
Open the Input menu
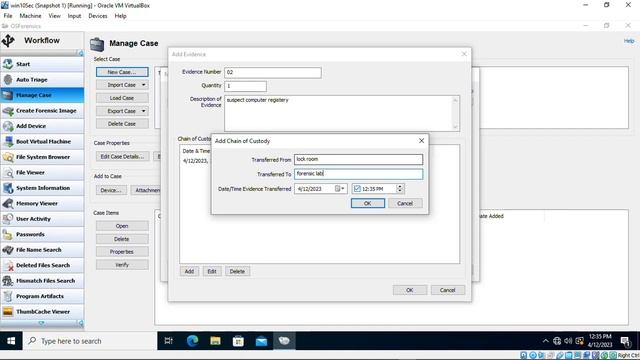pyautogui.click(x=74, y=16)
